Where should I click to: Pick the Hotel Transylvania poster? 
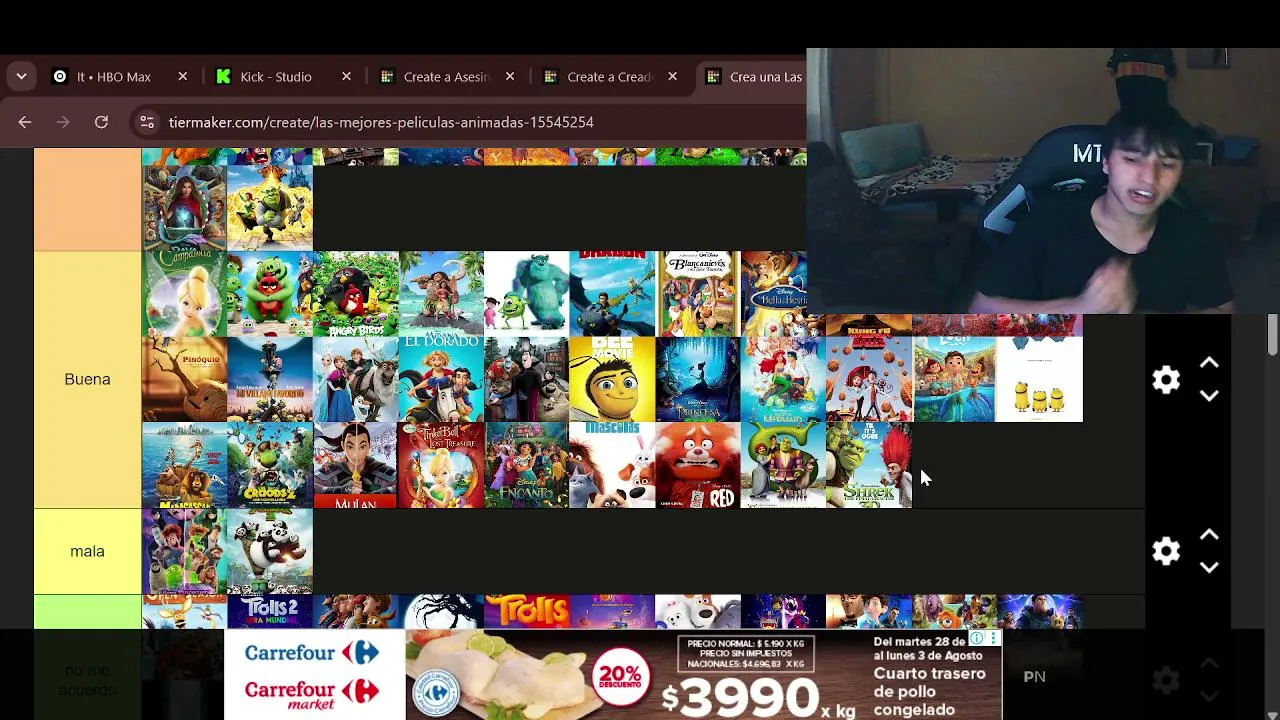[527, 380]
